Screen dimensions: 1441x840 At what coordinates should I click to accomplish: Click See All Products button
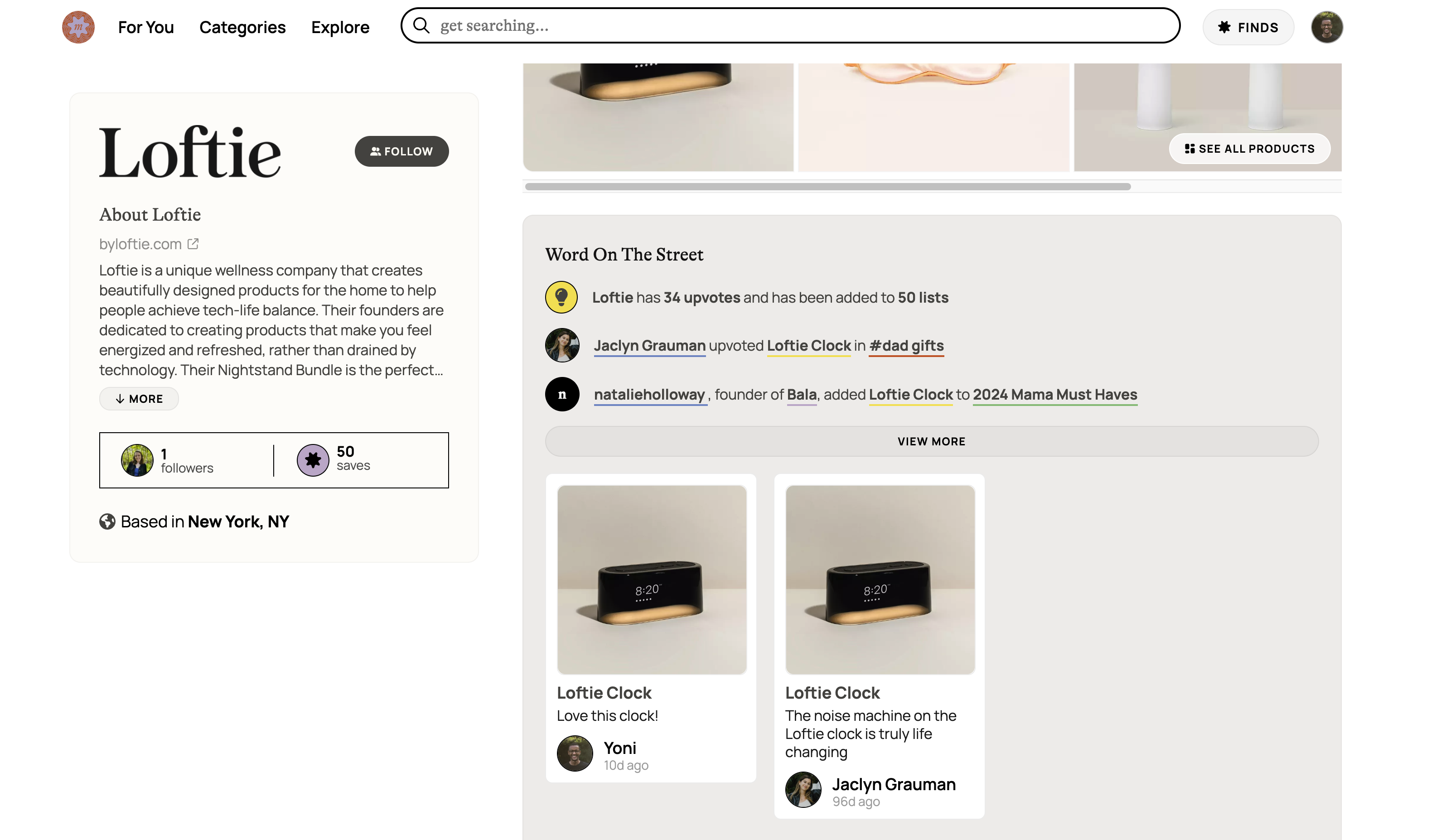[1249, 149]
